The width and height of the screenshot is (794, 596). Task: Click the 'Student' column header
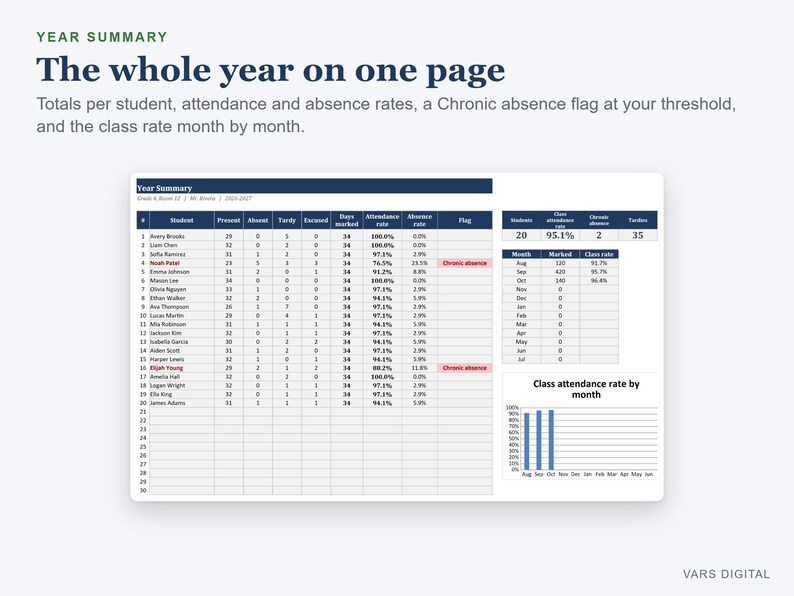[x=182, y=220]
